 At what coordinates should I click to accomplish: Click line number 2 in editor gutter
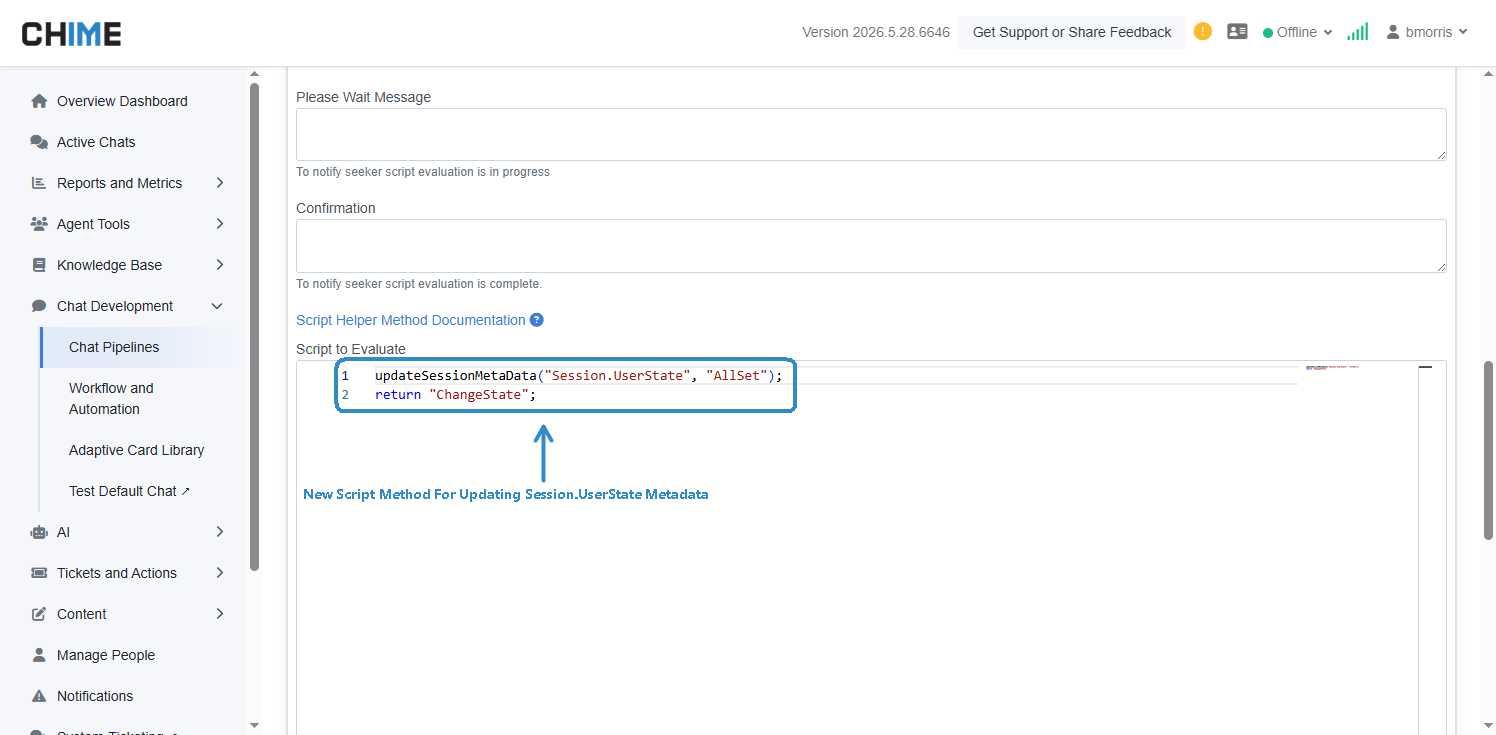pos(345,395)
